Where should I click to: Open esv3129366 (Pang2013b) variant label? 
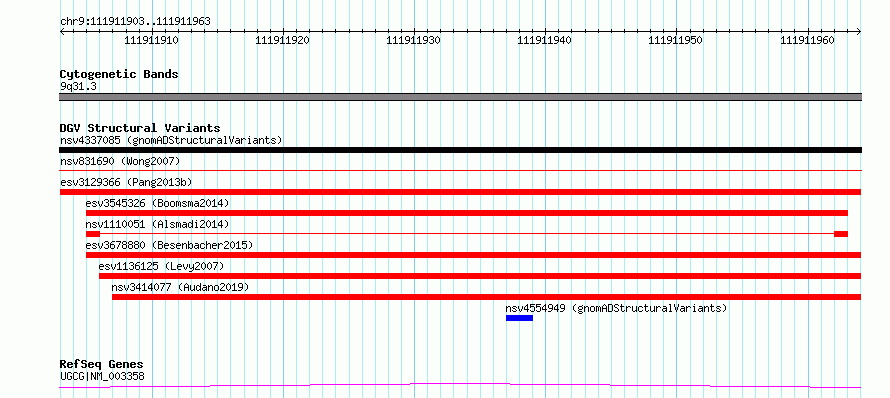pos(126,182)
